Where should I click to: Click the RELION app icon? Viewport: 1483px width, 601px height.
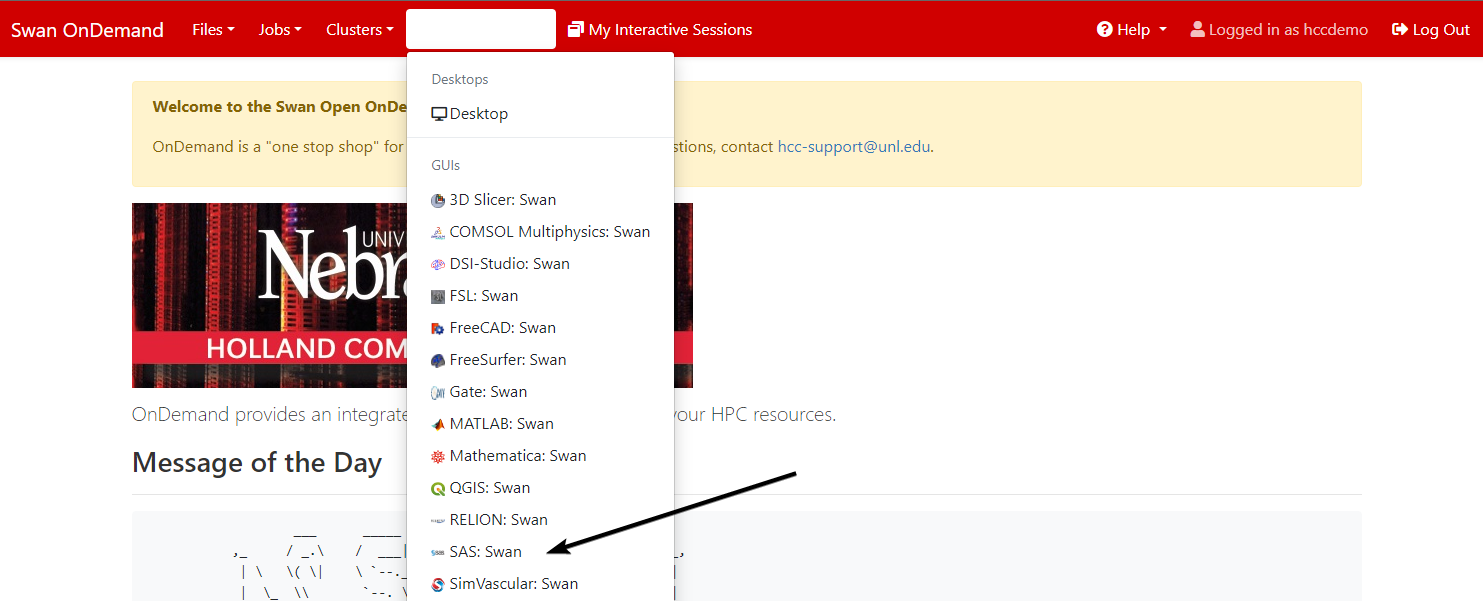pos(438,520)
